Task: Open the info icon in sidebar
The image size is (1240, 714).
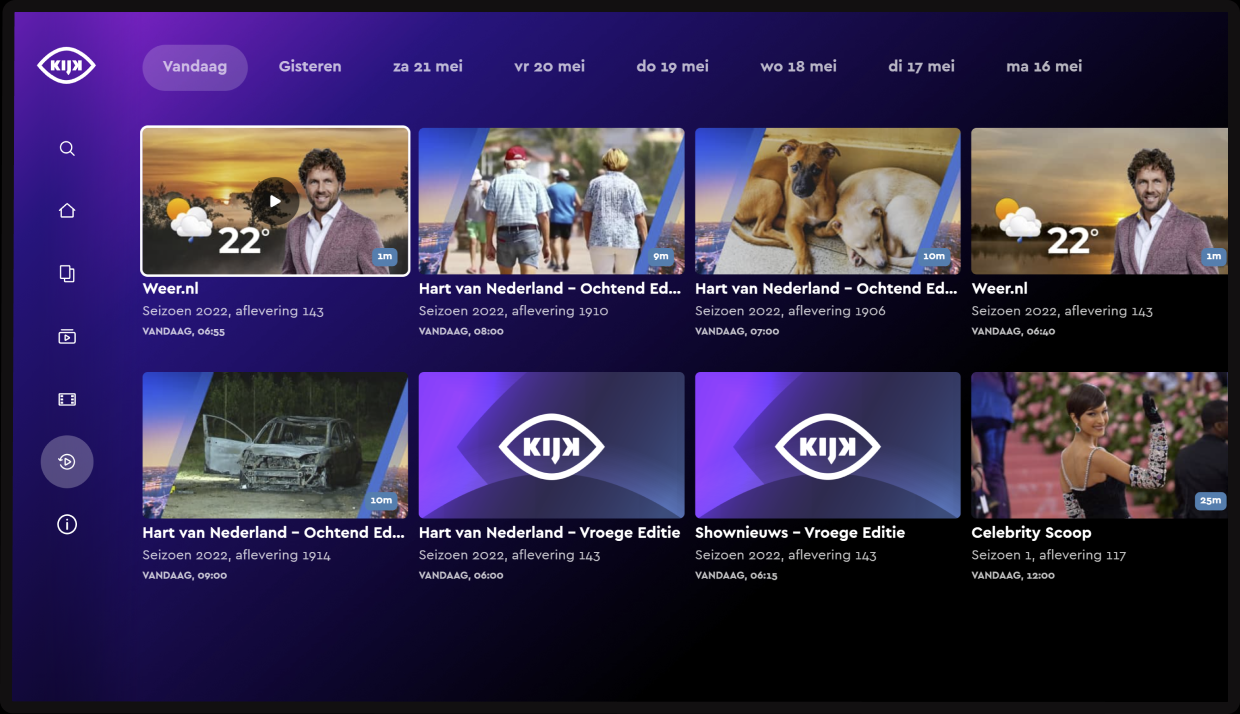Action: coord(67,525)
